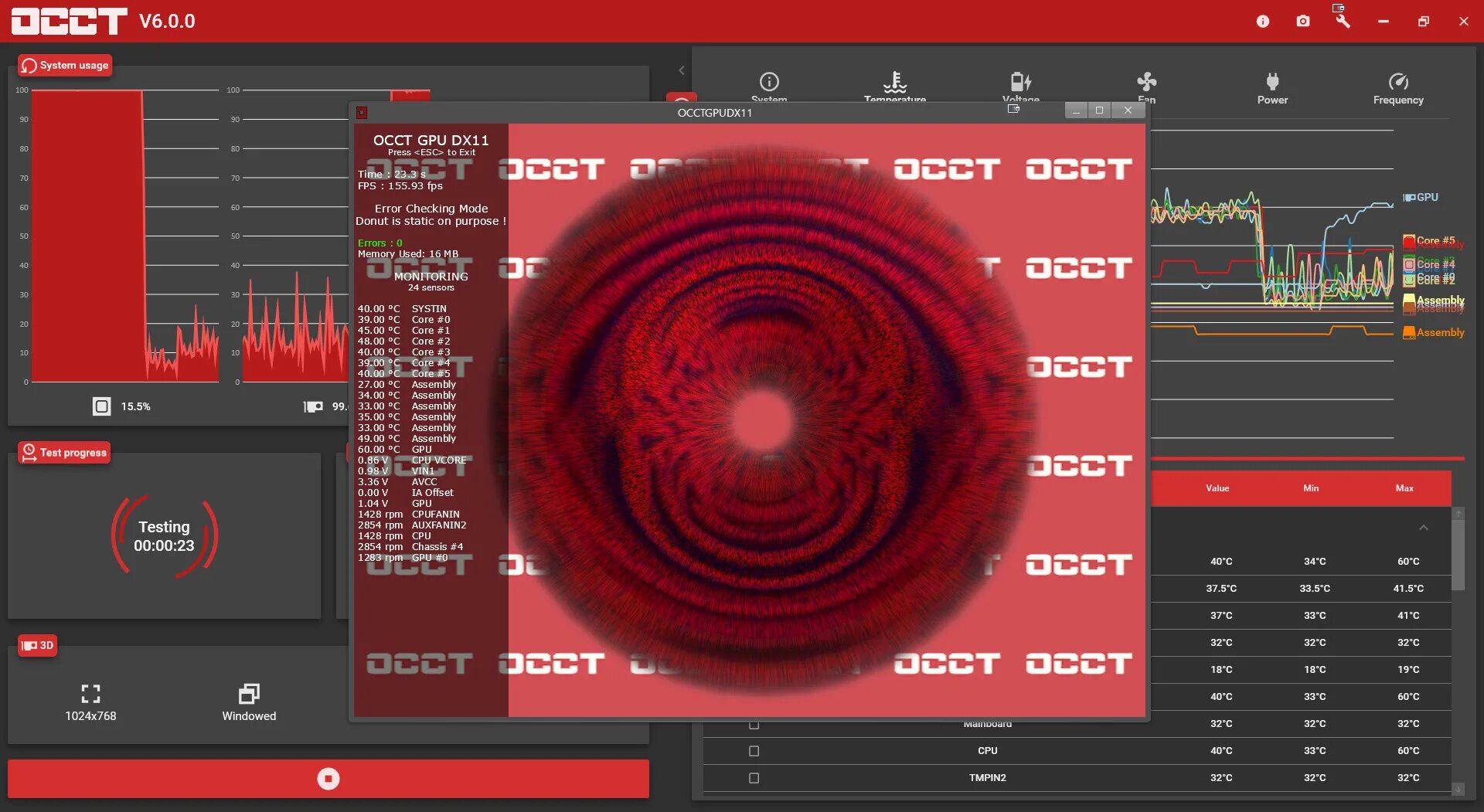The height and width of the screenshot is (812, 1484).
Task: Sort the sensor table by Value column
Action: point(1217,488)
